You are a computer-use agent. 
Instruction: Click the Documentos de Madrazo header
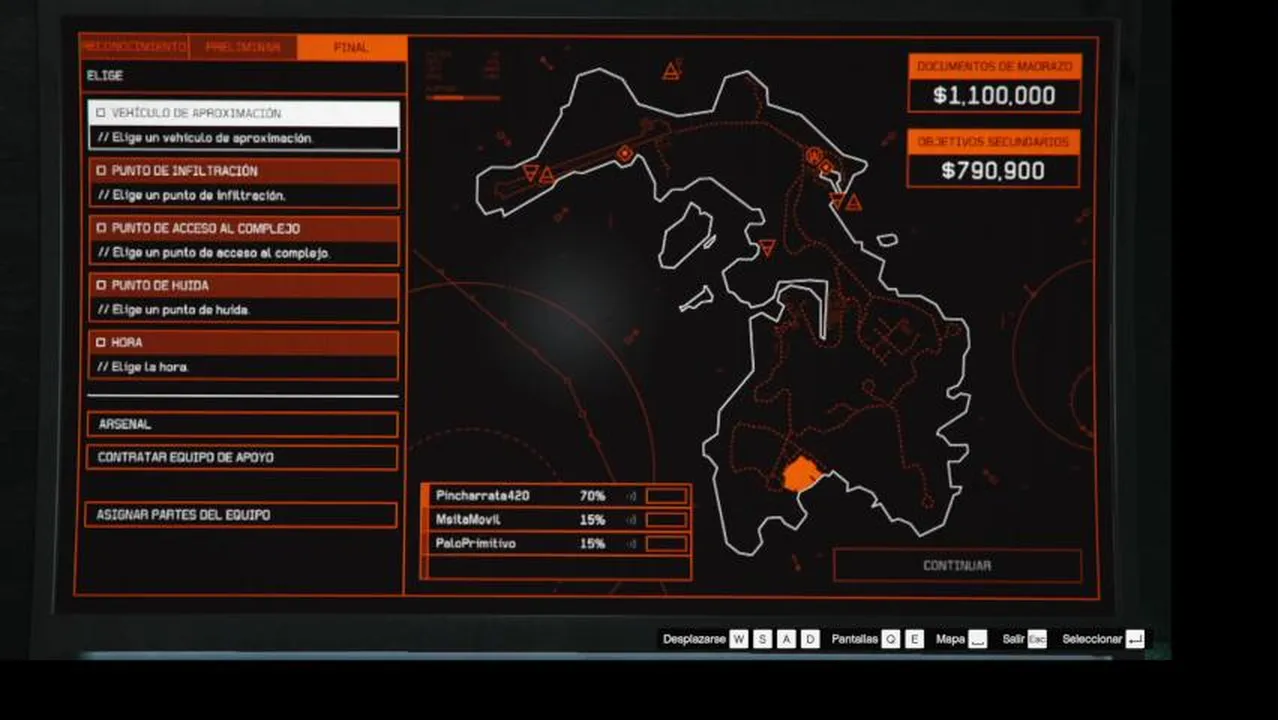coord(994,67)
